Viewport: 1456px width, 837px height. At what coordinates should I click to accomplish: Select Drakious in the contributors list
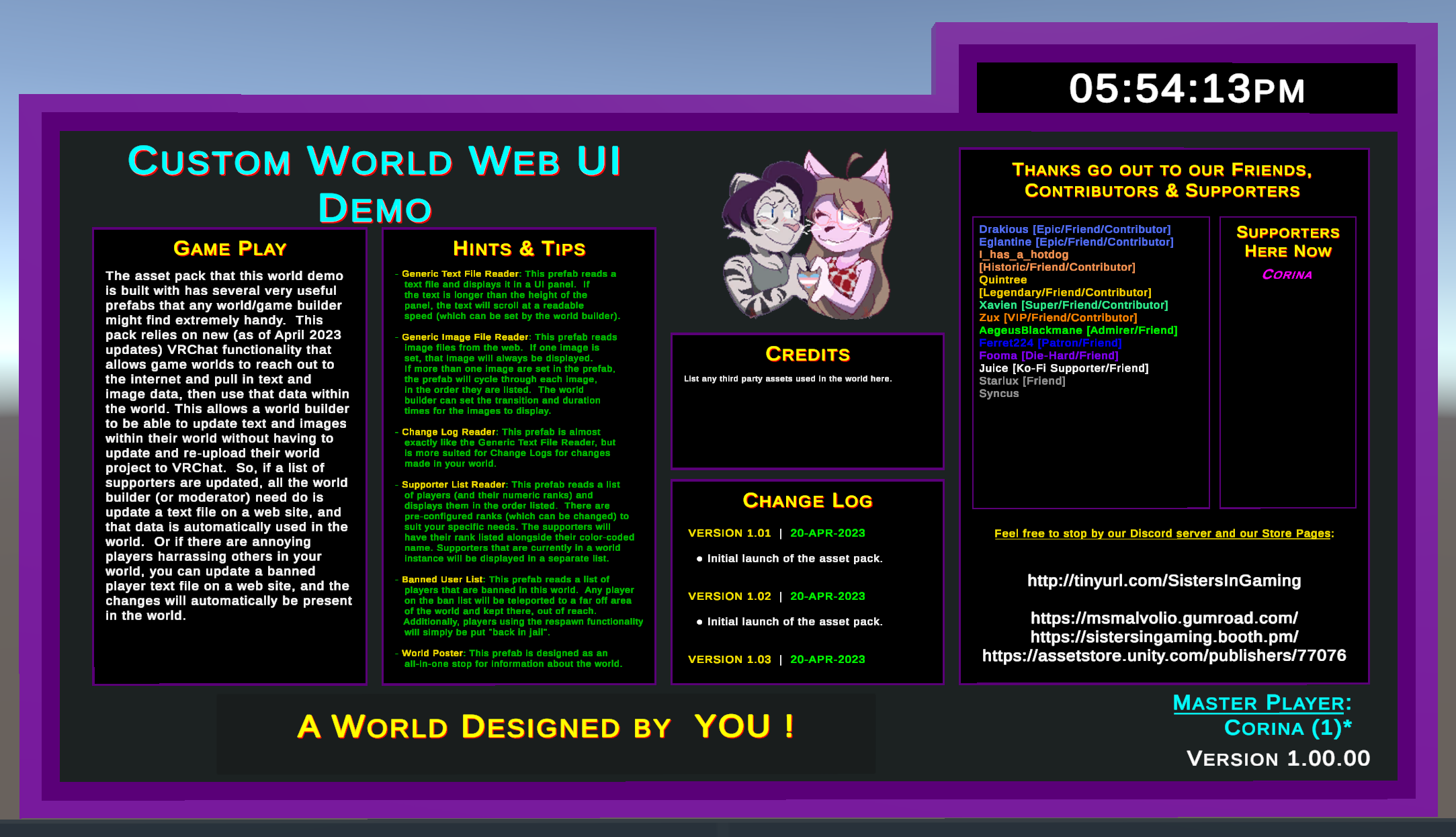[x=1074, y=228]
